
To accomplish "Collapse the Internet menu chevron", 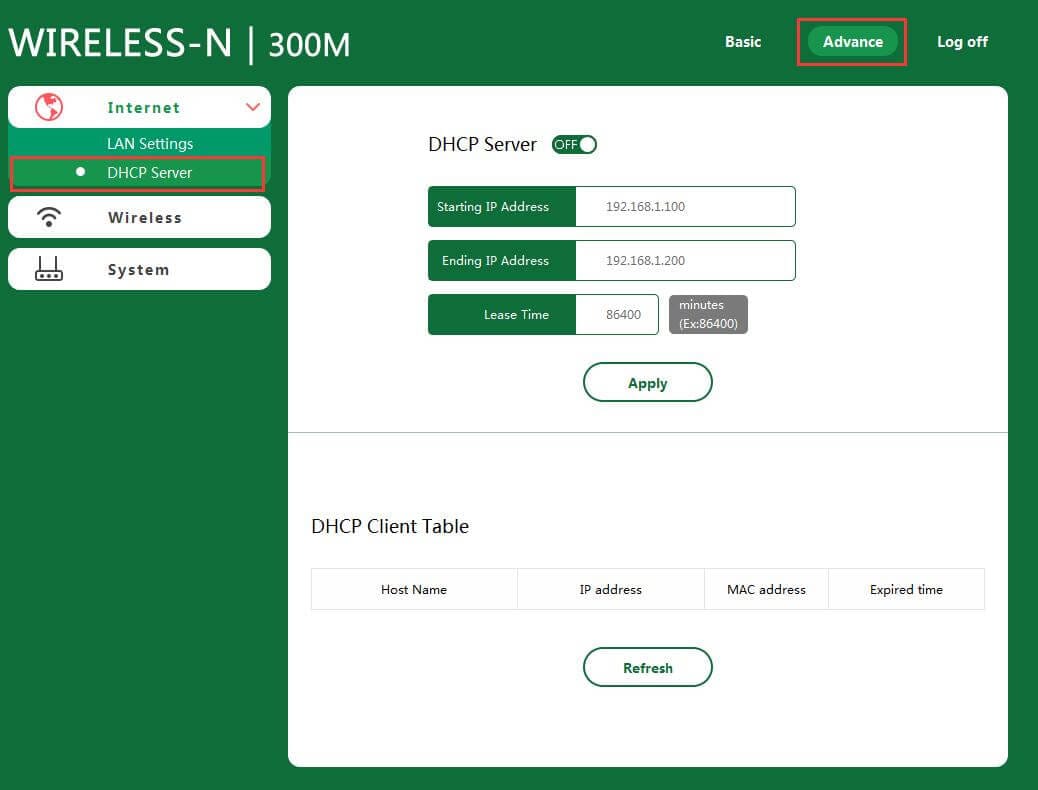I will [252, 107].
